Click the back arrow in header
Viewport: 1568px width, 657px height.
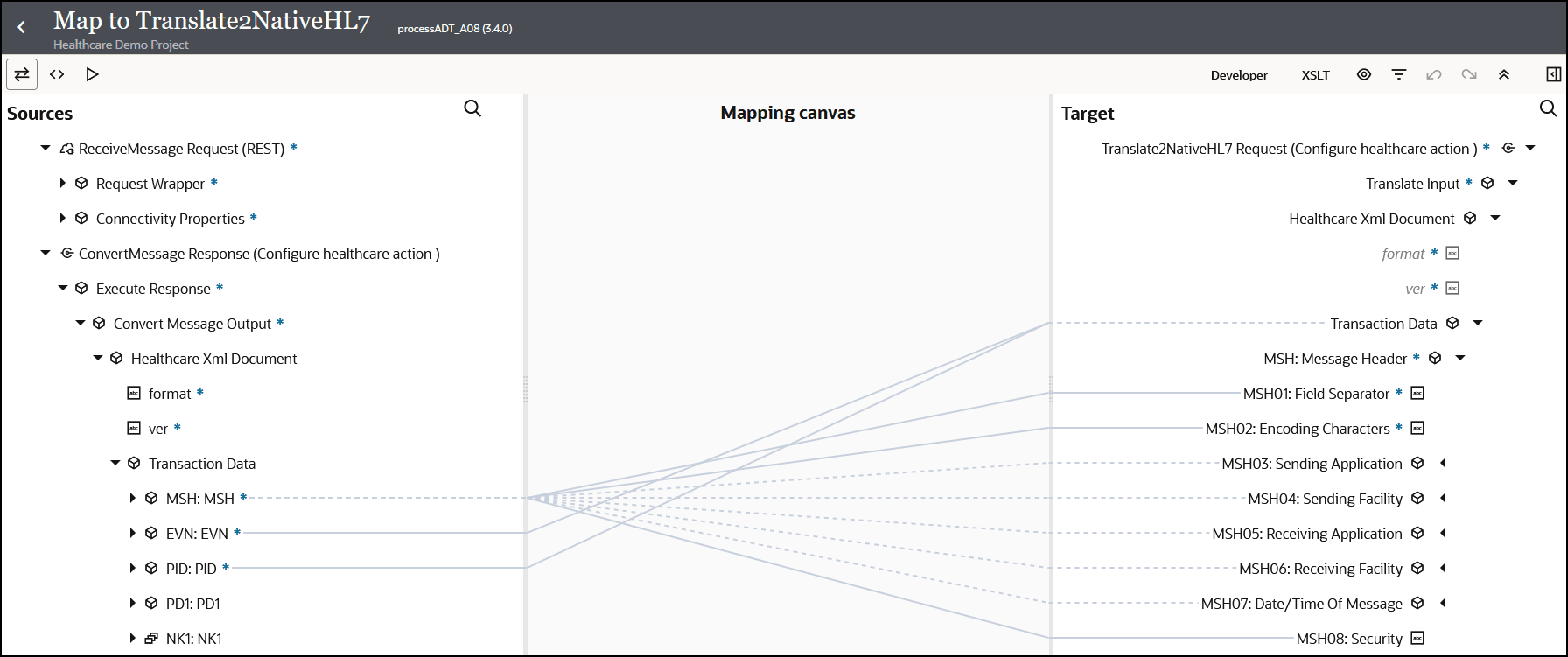coord(22,28)
